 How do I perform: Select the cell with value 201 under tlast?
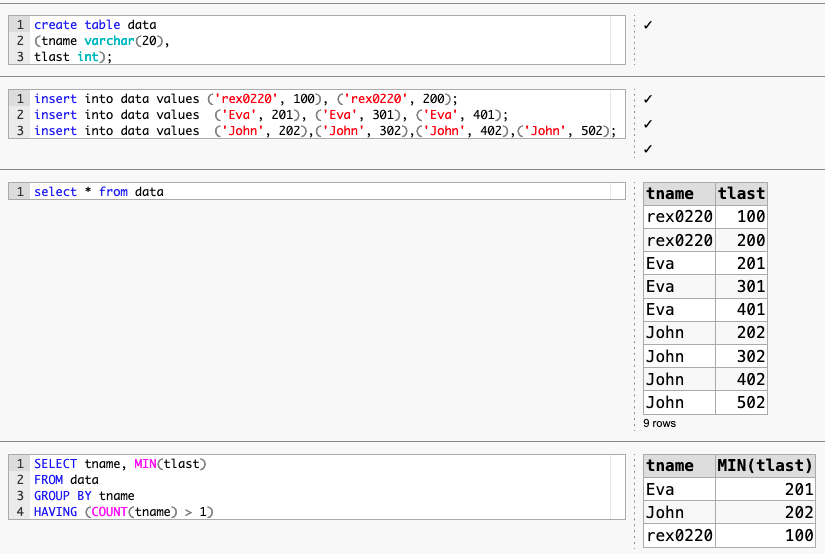click(741, 264)
